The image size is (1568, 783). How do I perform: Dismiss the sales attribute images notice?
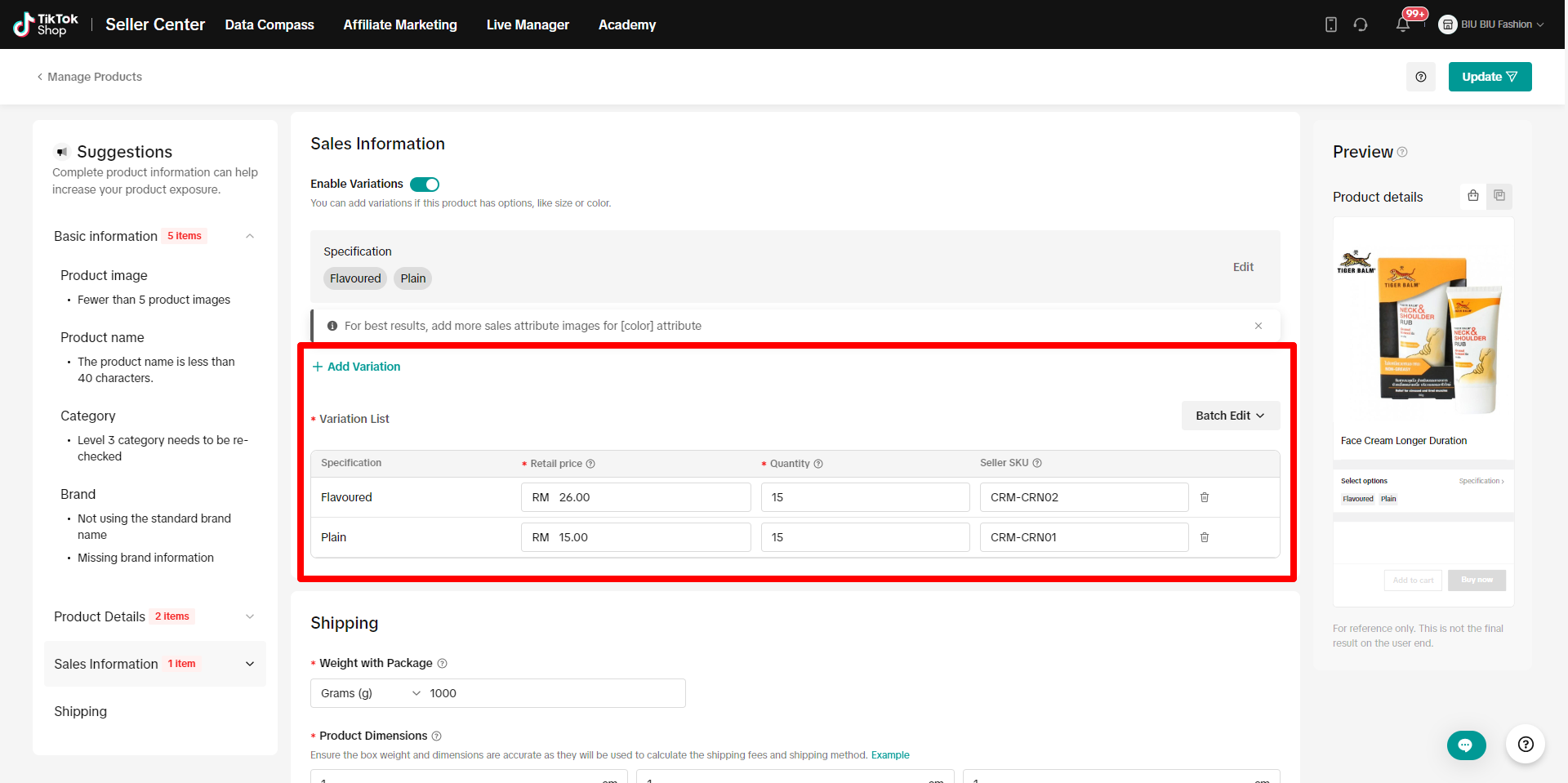click(1258, 326)
